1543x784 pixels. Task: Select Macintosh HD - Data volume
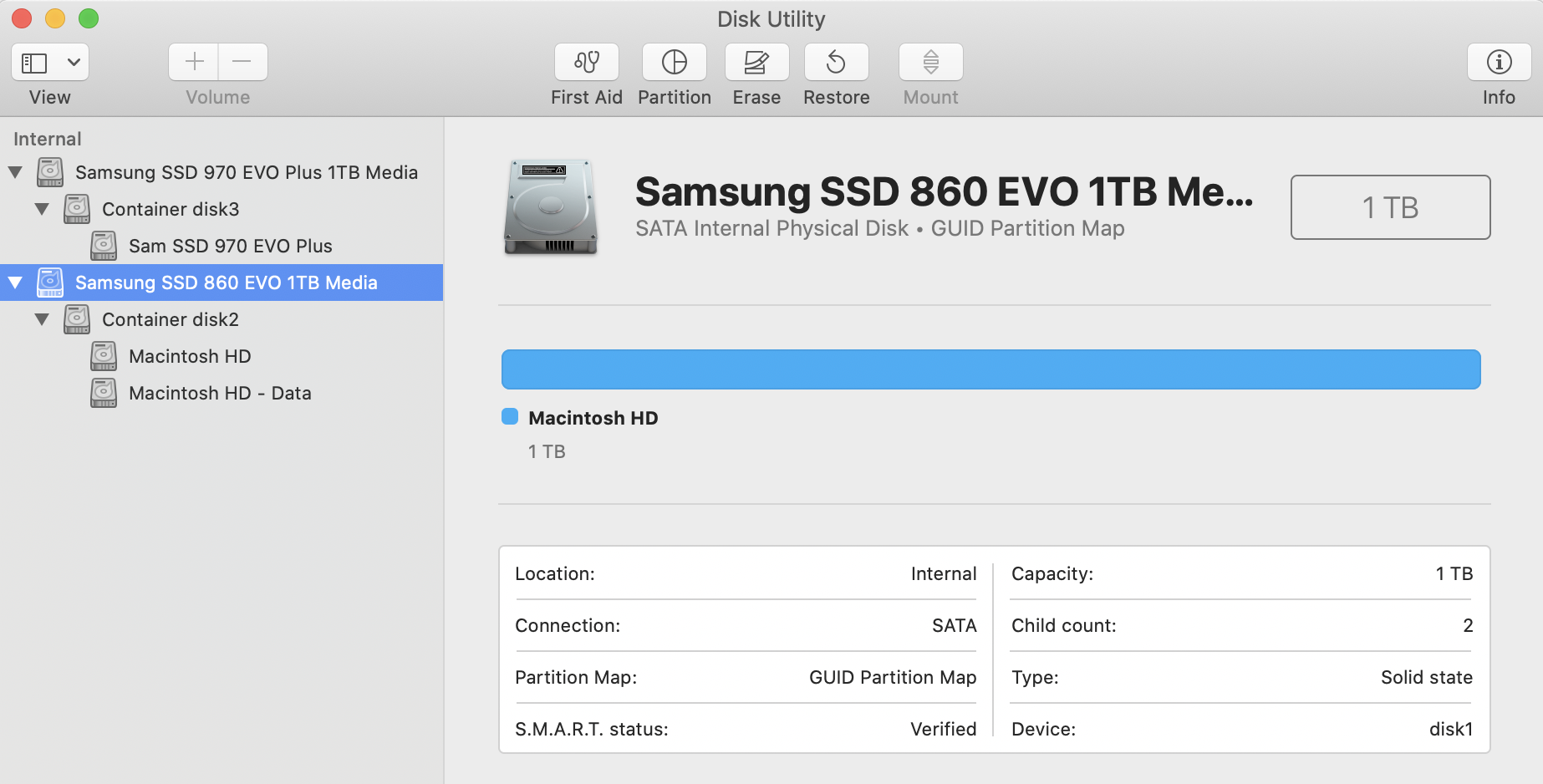click(x=222, y=393)
